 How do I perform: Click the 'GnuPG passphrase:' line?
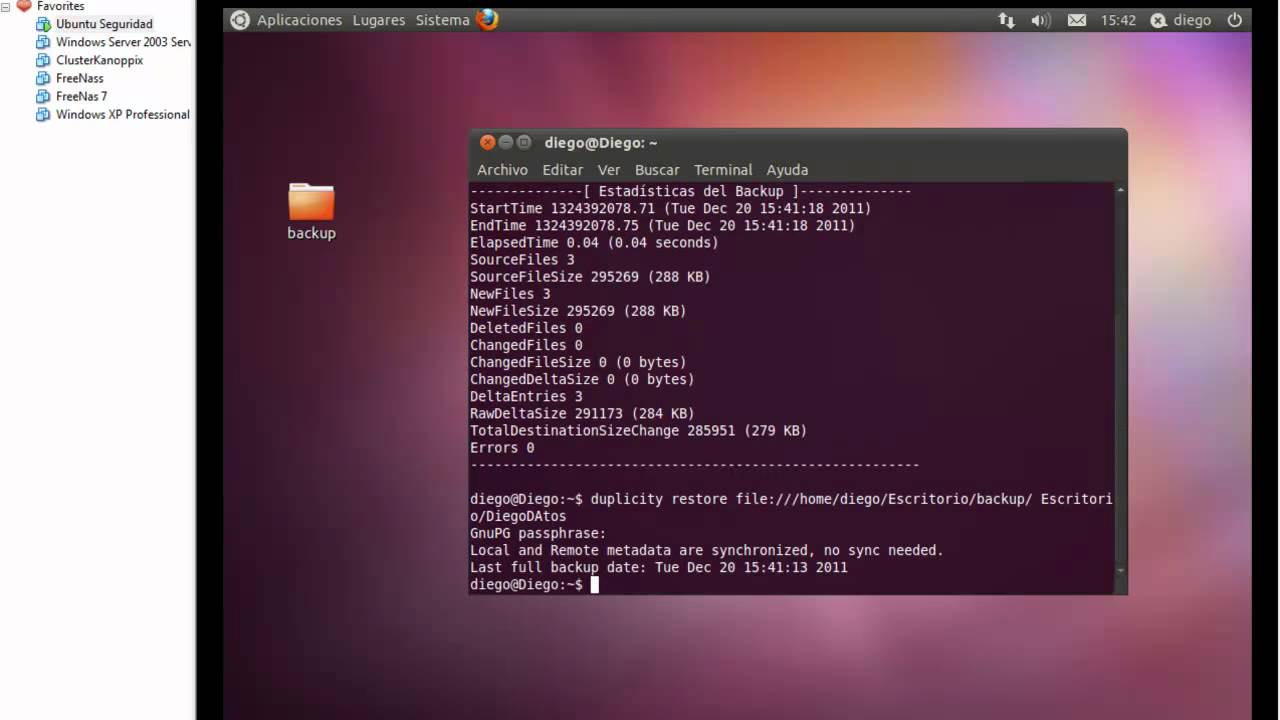pyautogui.click(x=538, y=533)
